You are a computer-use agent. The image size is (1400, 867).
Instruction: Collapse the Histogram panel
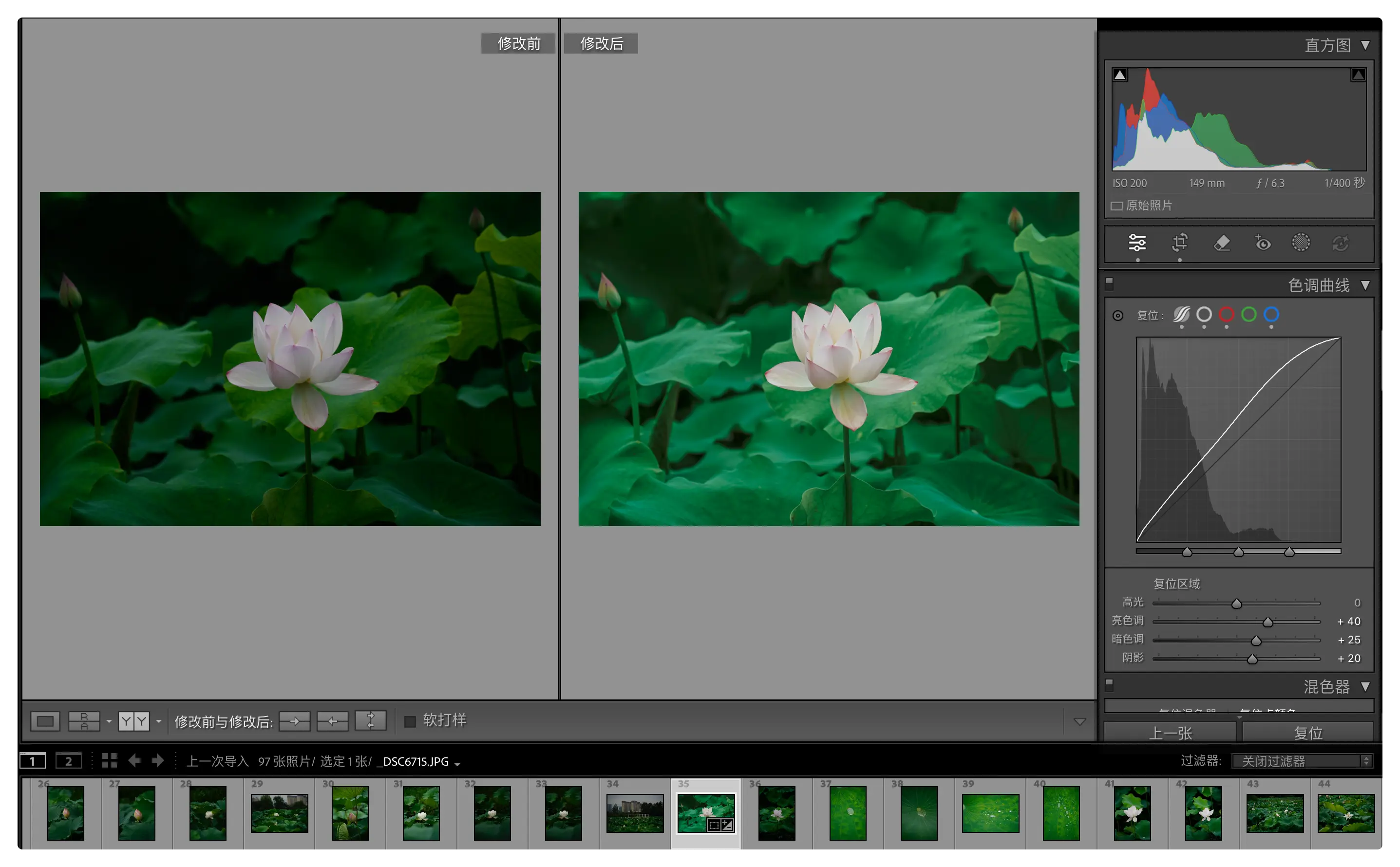tap(1365, 45)
